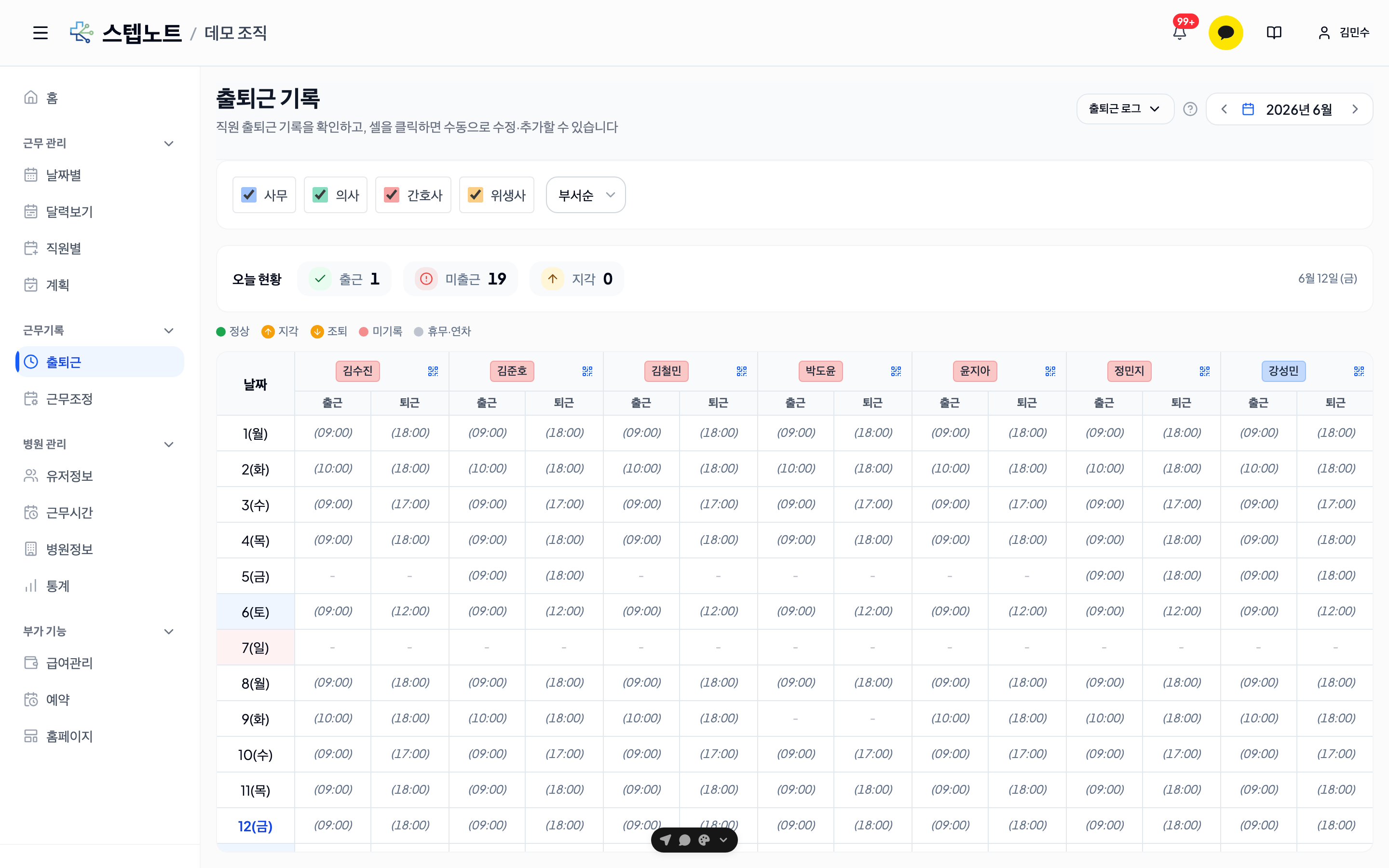Click the 미출근 19 status chip

point(460,279)
